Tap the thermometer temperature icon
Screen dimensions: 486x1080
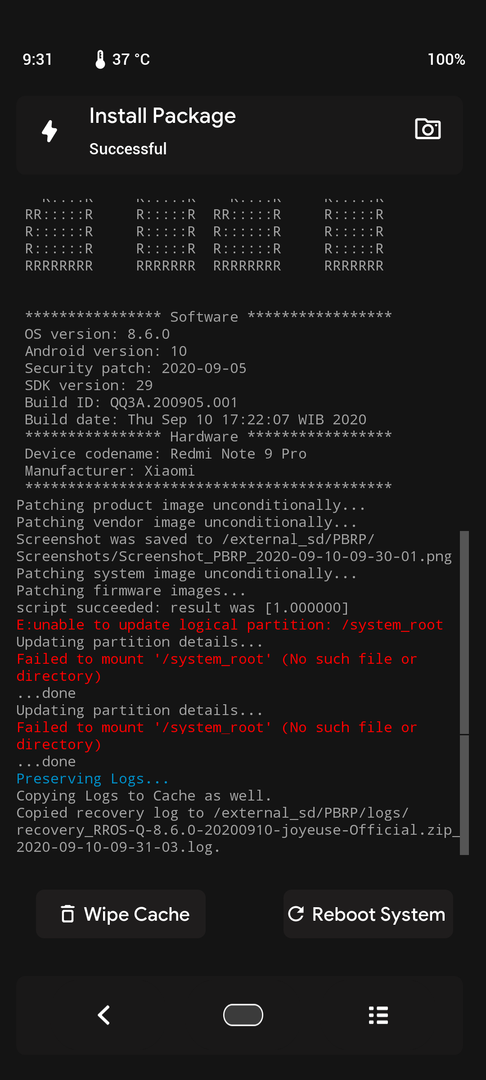click(x=101, y=59)
